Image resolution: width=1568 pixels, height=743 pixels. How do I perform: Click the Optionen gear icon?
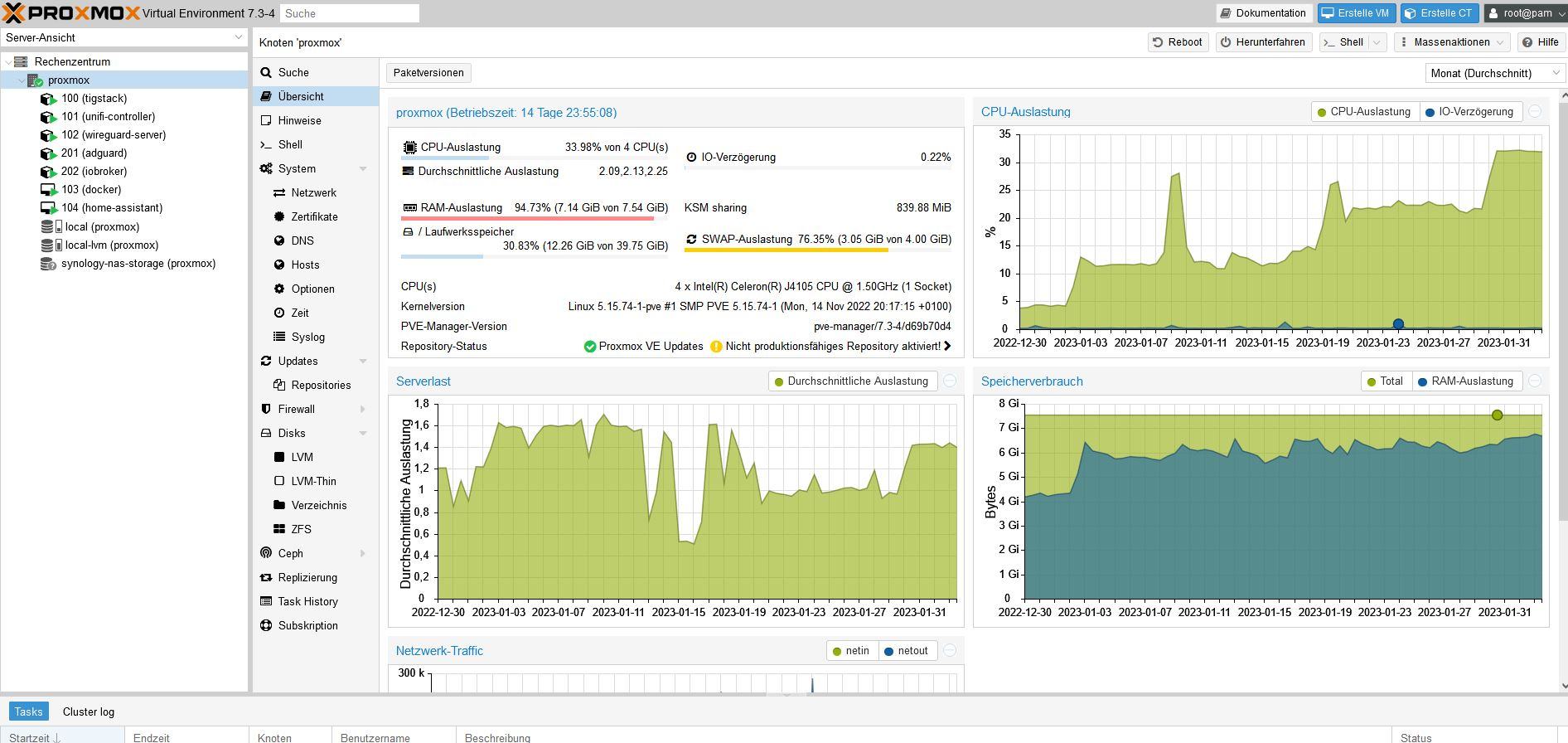[279, 289]
